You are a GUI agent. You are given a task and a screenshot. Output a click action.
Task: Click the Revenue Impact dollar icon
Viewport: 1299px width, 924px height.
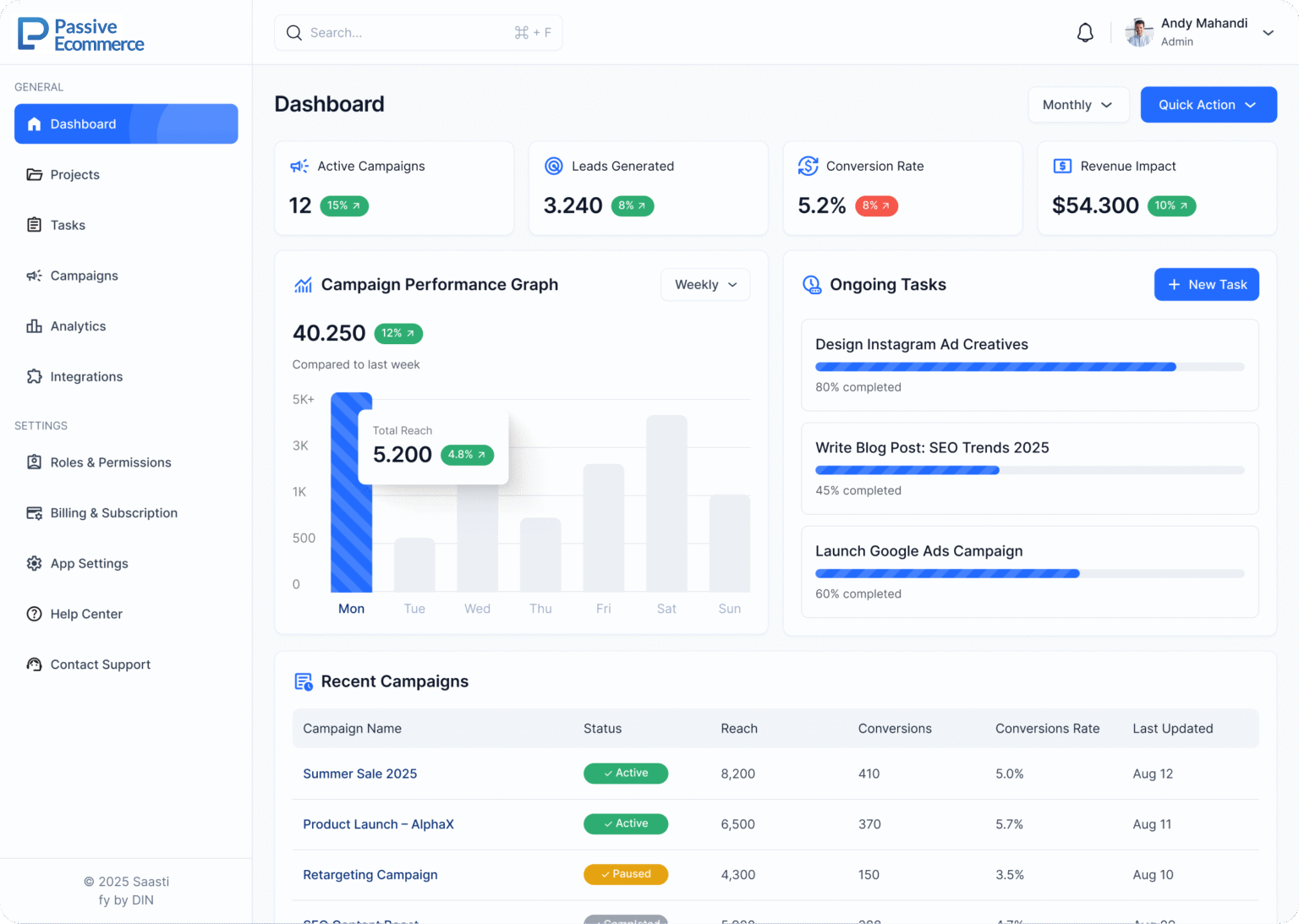coord(1062,167)
